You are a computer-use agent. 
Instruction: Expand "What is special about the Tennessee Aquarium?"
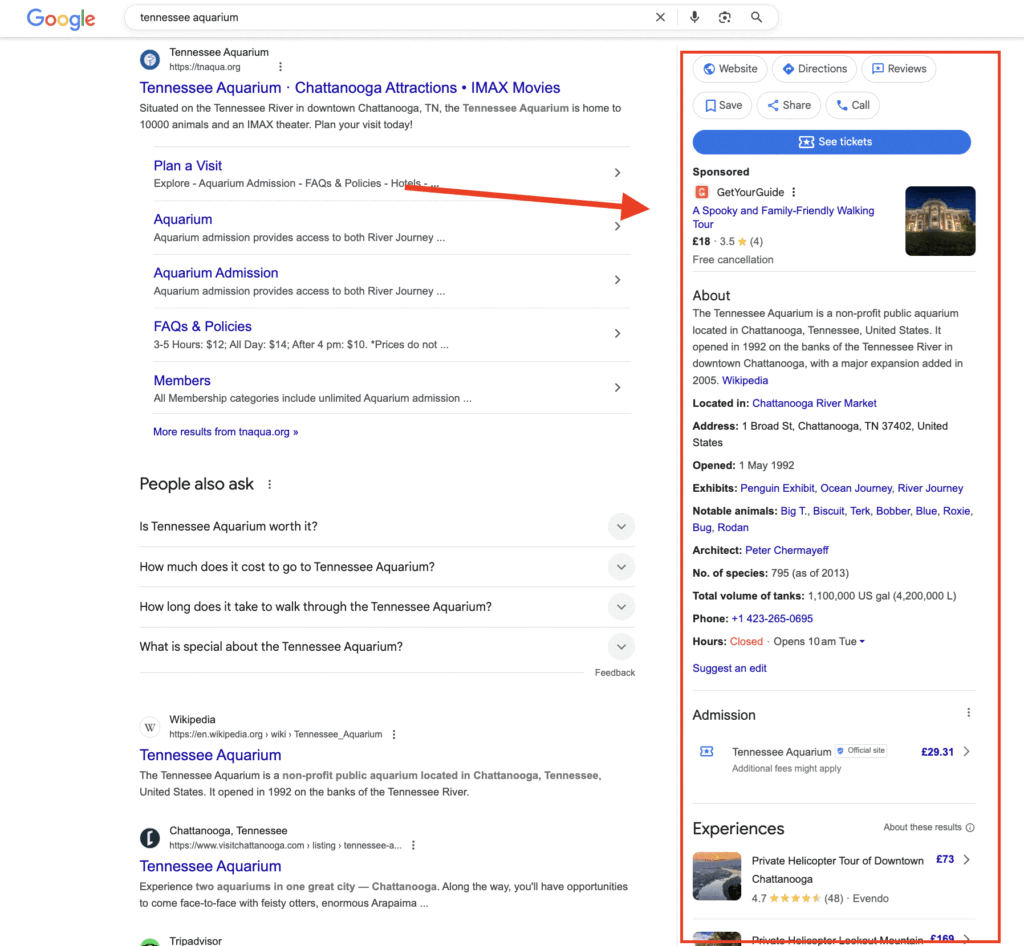tap(621, 647)
